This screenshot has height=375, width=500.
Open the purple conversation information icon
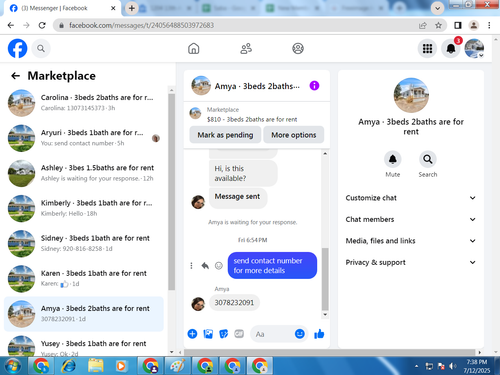[314, 86]
